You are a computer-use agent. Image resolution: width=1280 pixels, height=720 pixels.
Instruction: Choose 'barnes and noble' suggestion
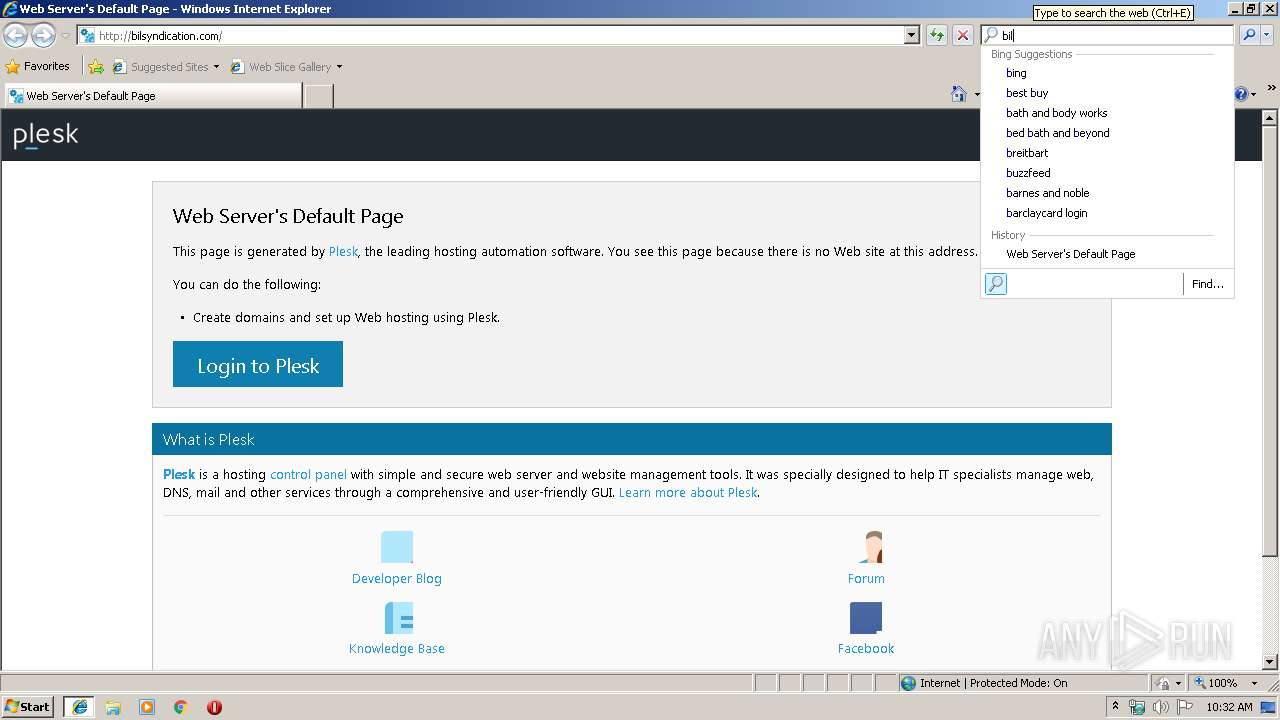[x=1048, y=193]
